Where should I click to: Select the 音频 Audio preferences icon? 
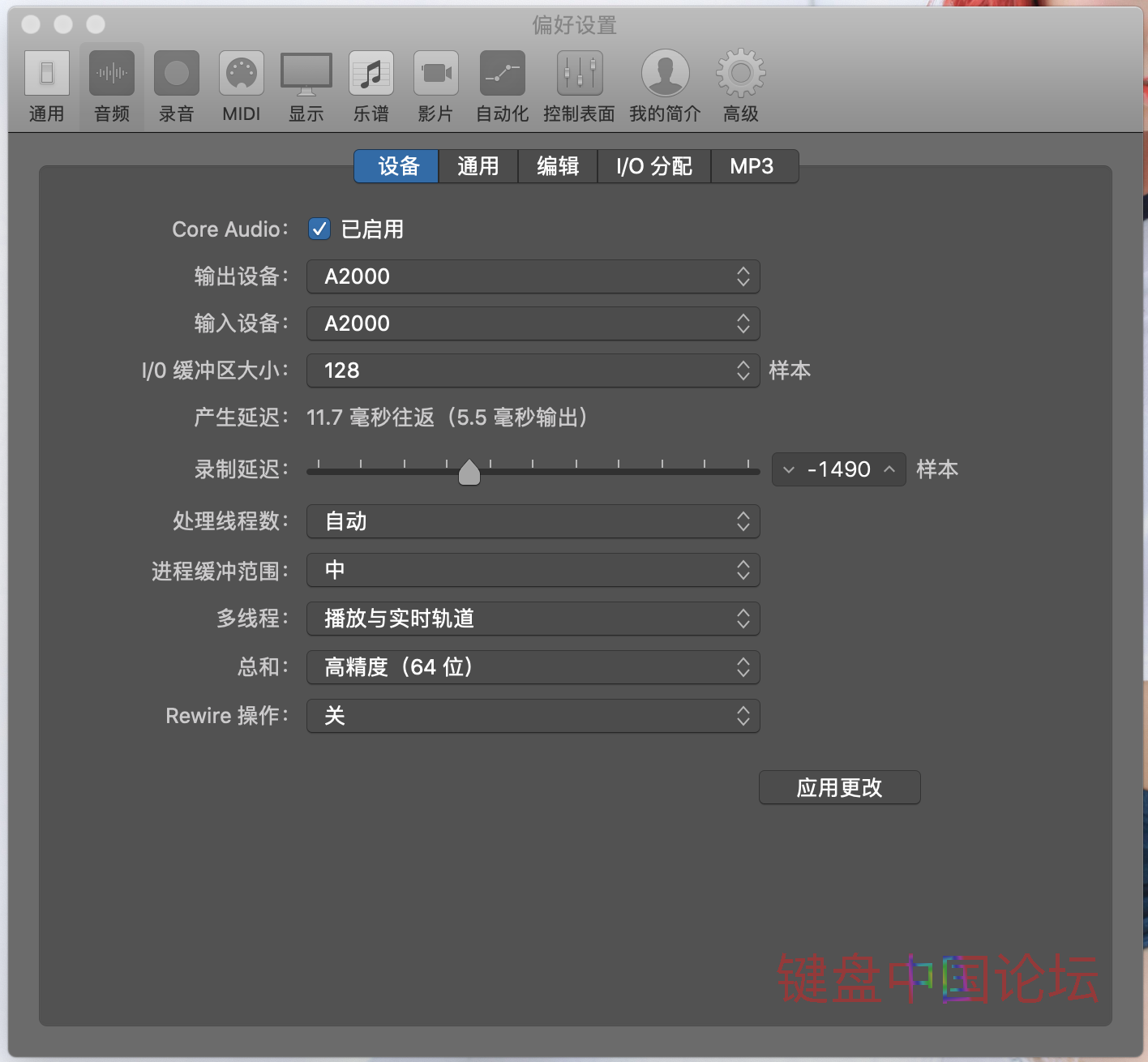pos(112,86)
